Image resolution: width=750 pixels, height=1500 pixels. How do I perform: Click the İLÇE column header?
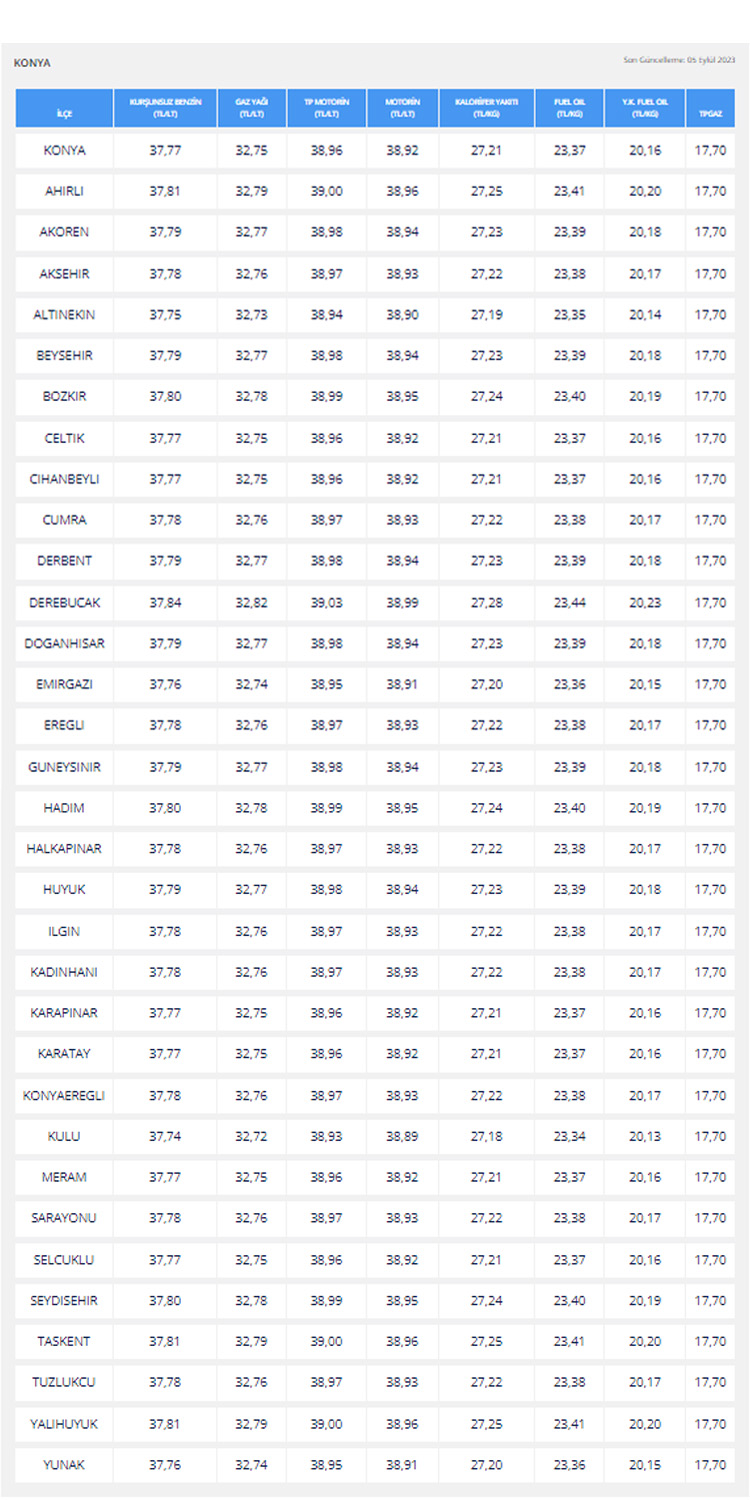coord(64,108)
